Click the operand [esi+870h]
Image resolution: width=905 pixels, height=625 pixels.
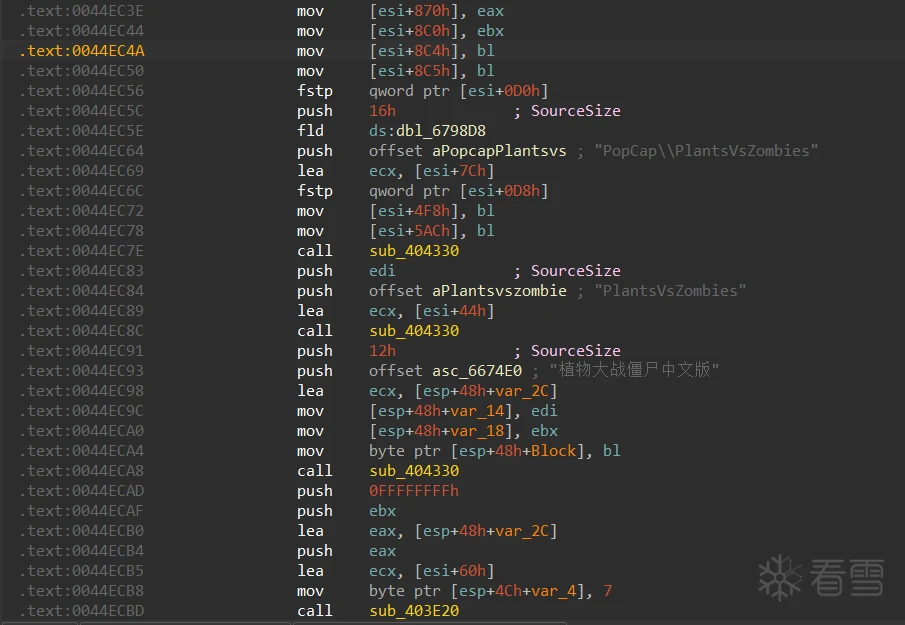[x=414, y=11]
